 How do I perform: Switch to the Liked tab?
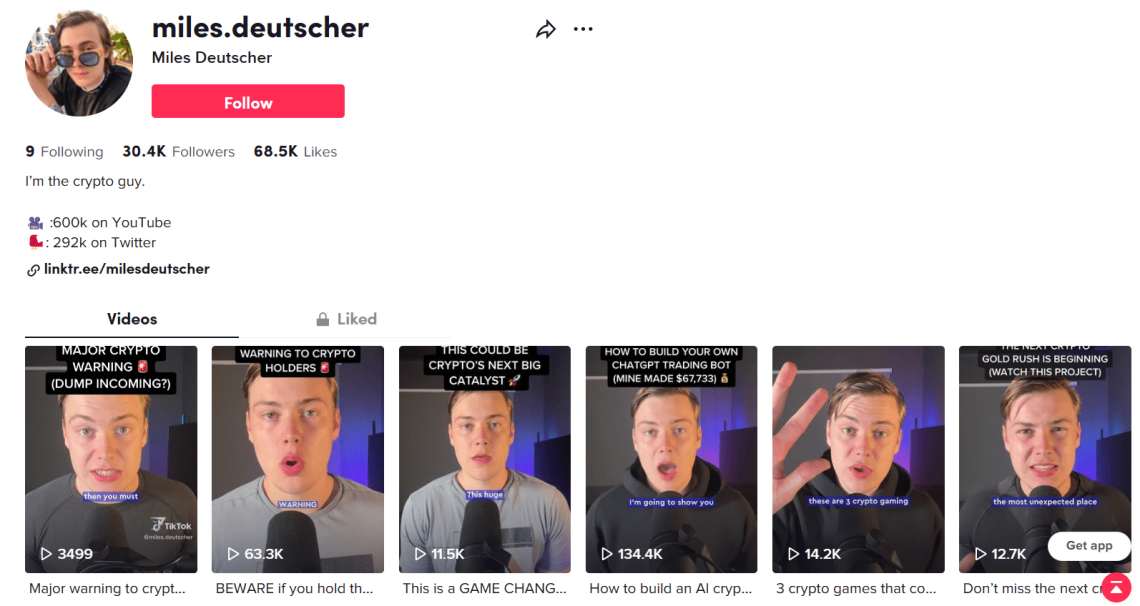tap(346, 319)
